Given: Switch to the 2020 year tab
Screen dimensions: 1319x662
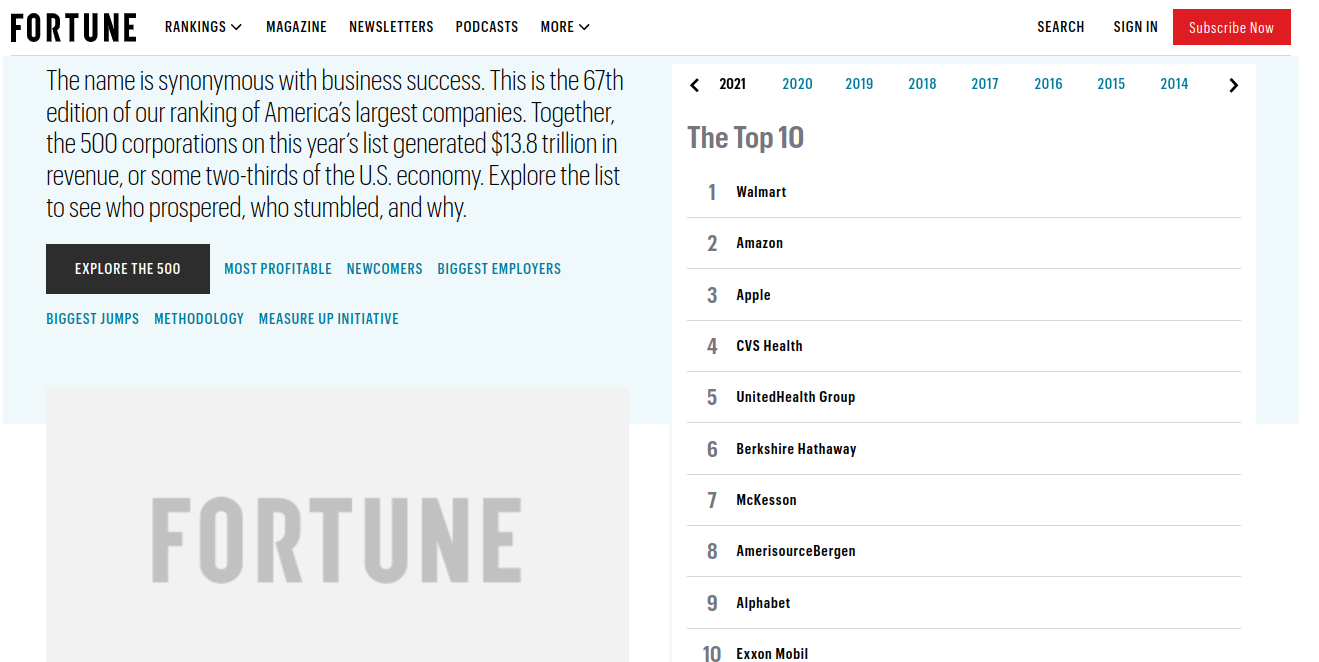Looking at the screenshot, I should 797,84.
